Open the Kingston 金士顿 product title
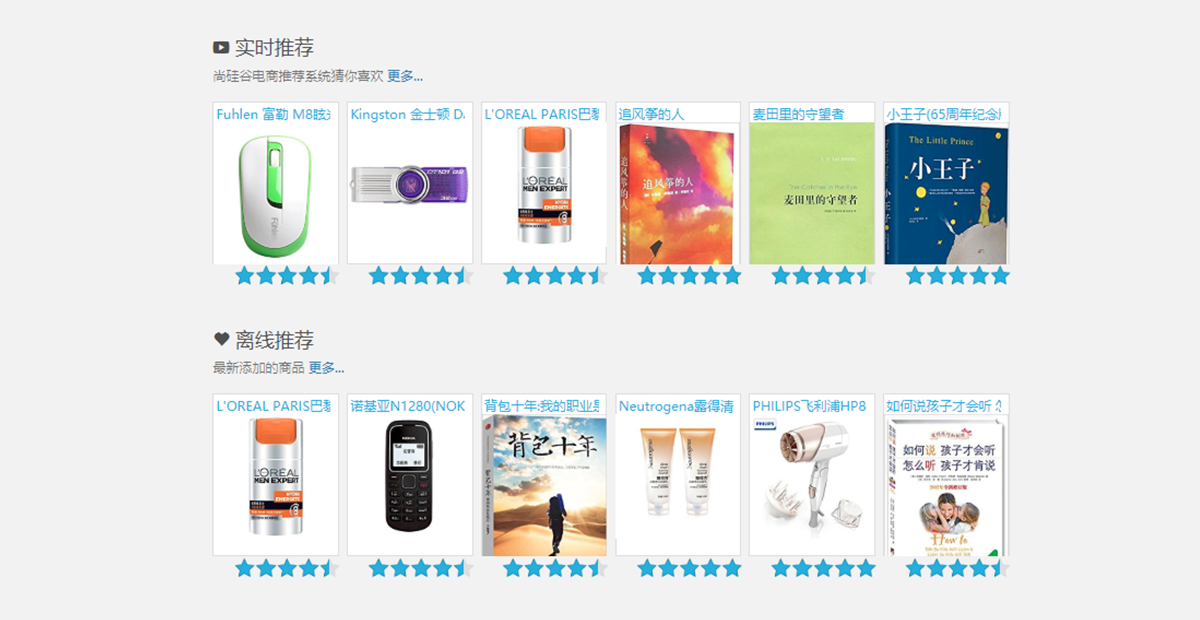1200x620 pixels. pyautogui.click(x=407, y=114)
